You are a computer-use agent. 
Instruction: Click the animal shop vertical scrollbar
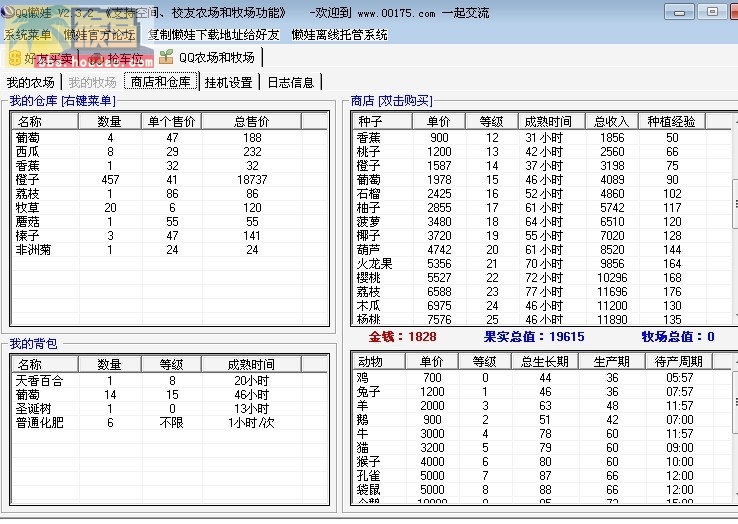tap(735, 428)
